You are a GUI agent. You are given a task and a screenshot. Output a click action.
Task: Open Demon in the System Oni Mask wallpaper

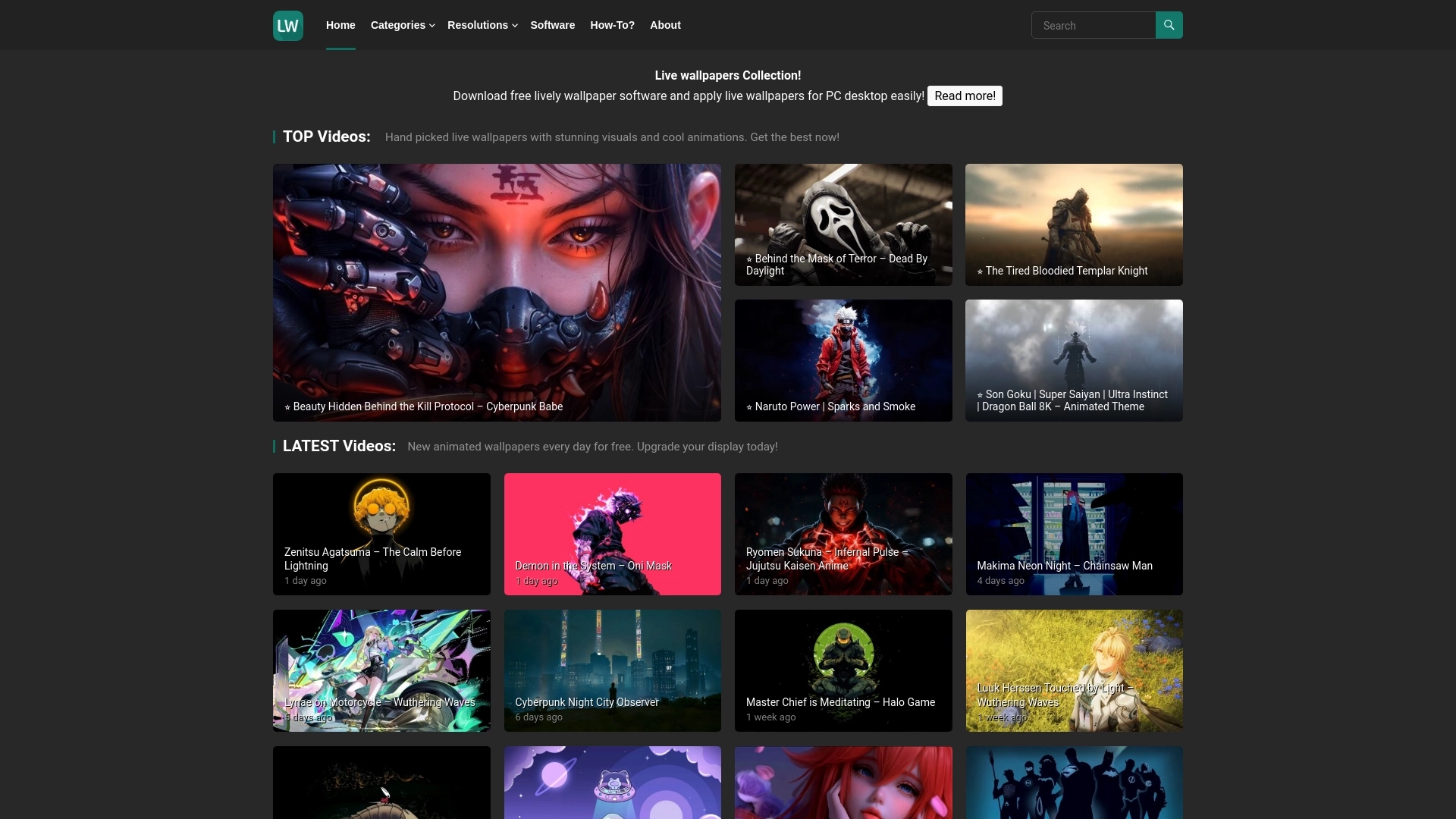(x=613, y=534)
